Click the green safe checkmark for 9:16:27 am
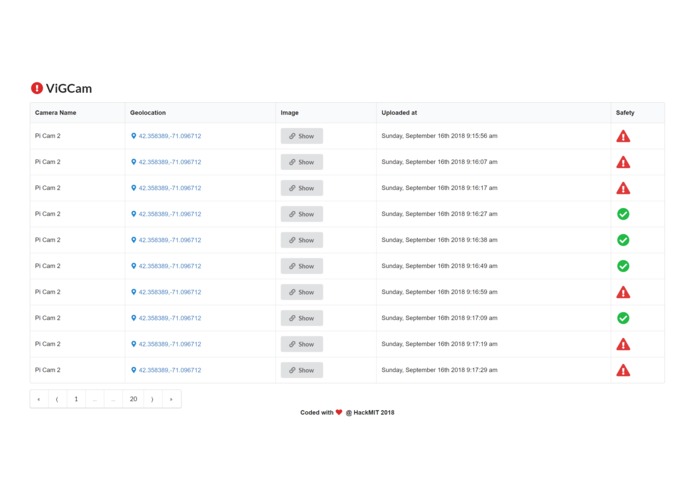 (x=623, y=214)
